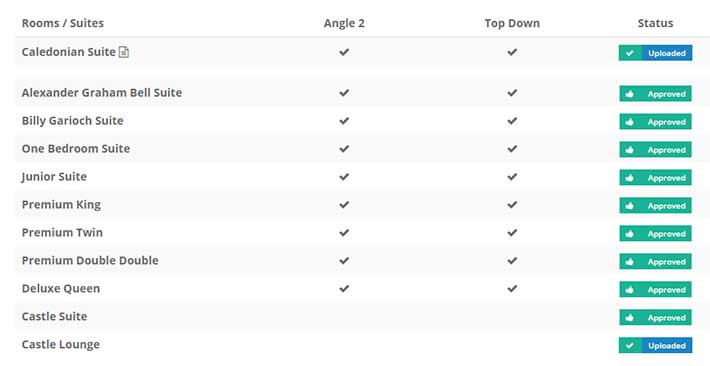Click the Top Down checkmark for Premium Twin
The image size is (710, 366).
[x=512, y=233]
